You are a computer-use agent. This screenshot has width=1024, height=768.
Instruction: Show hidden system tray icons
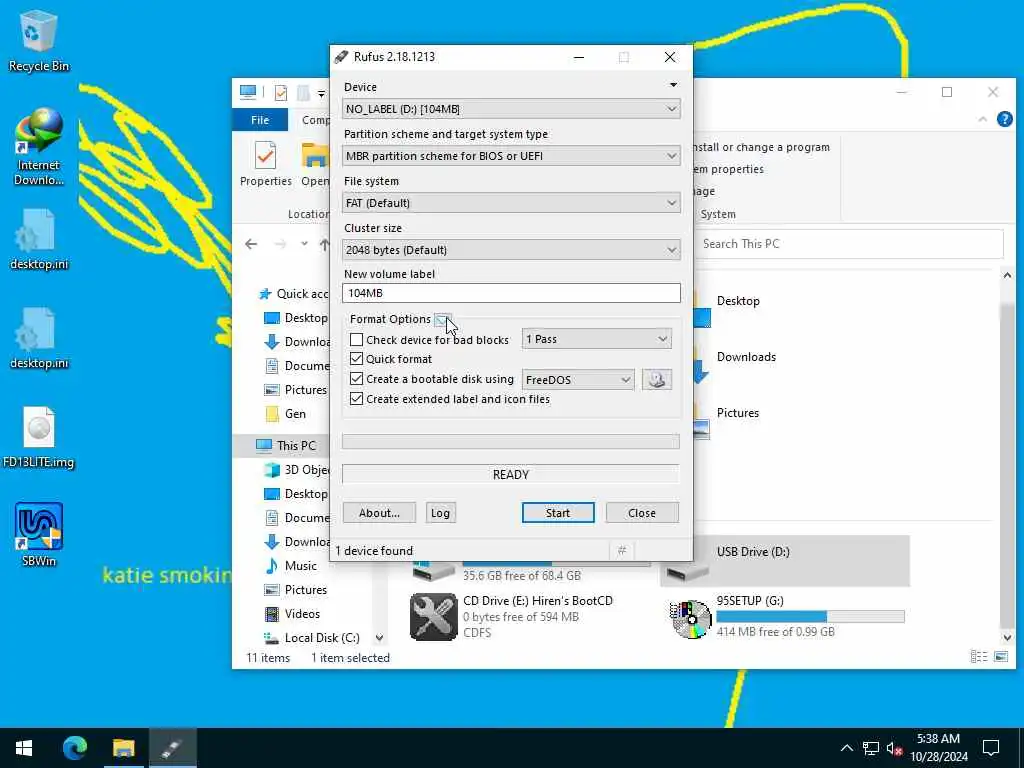(846, 748)
